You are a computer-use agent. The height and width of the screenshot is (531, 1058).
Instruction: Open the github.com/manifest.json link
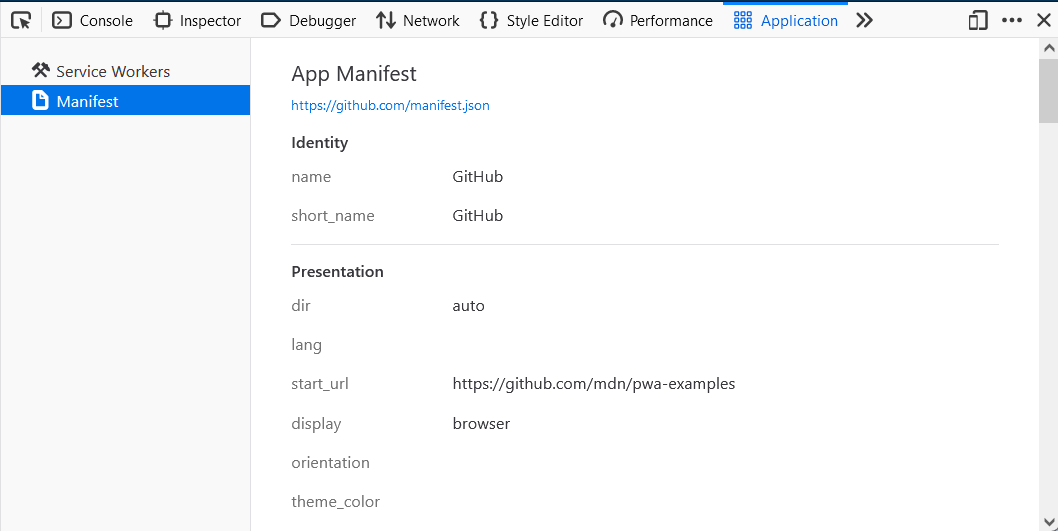point(390,105)
